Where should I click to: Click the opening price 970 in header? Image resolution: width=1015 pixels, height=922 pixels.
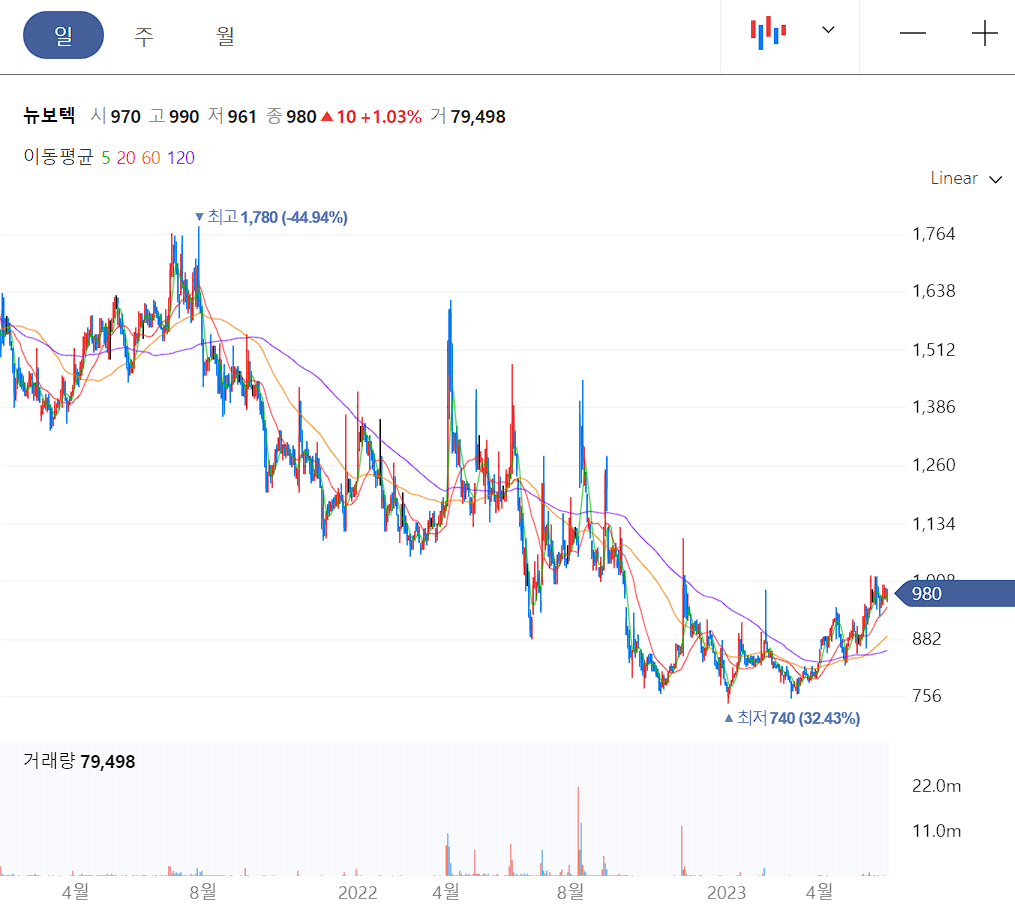tap(126, 117)
